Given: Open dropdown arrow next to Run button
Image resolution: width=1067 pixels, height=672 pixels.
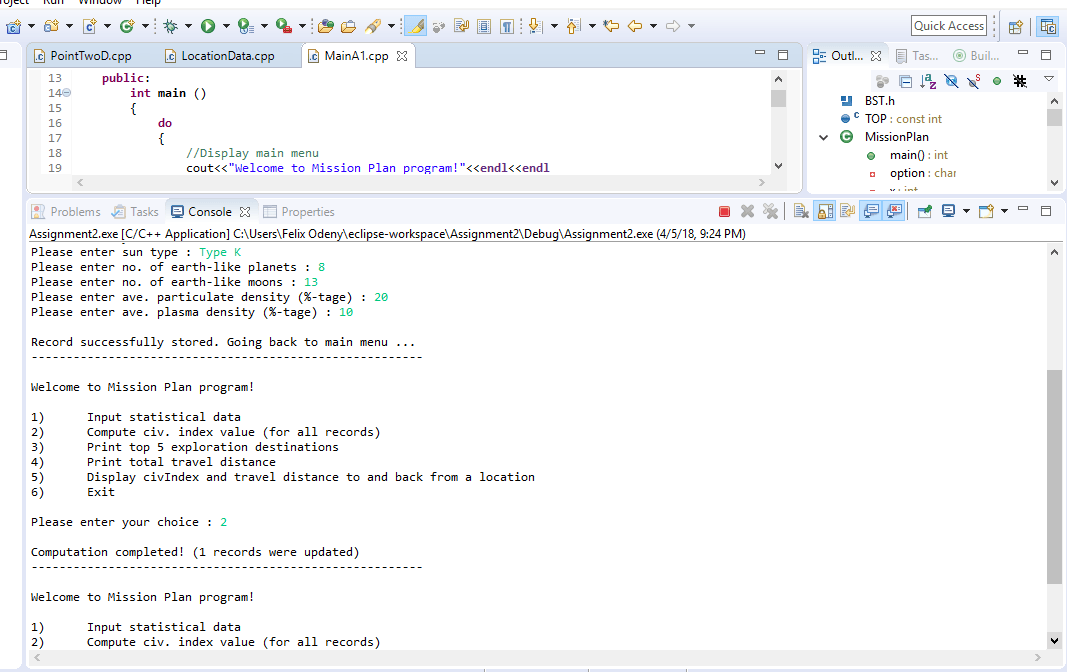Looking at the screenshot, I should tap(227, 27).
